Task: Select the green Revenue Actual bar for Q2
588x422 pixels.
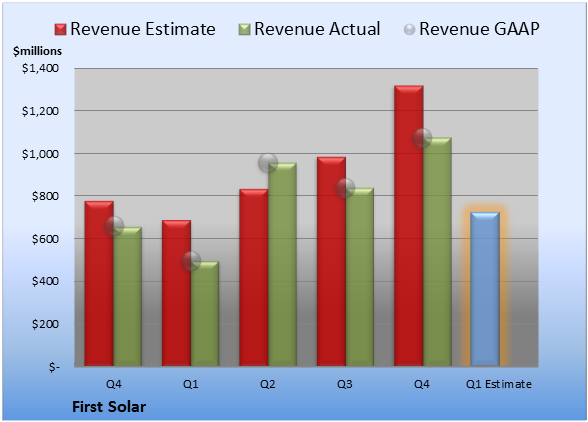Action: tap(282, 264)
